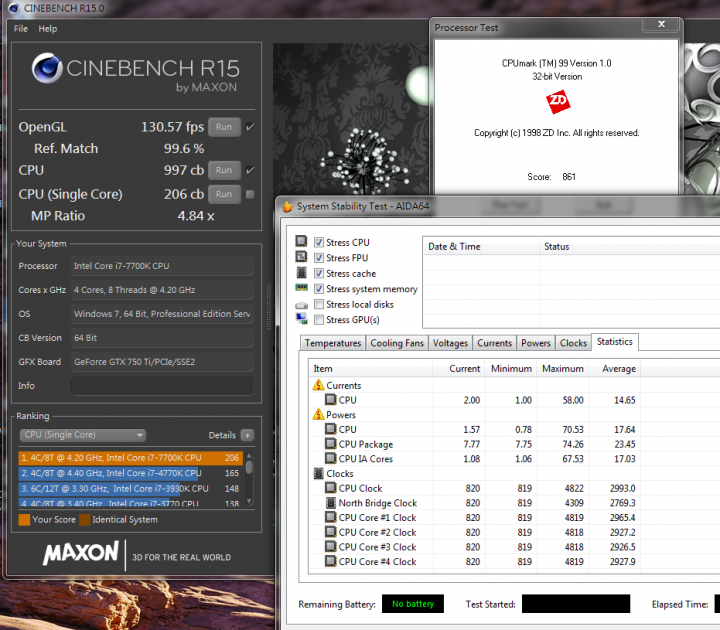Click the icon next to Currents CPU row
This screenshot has width=720, height=630.
[x=331, y=399]
